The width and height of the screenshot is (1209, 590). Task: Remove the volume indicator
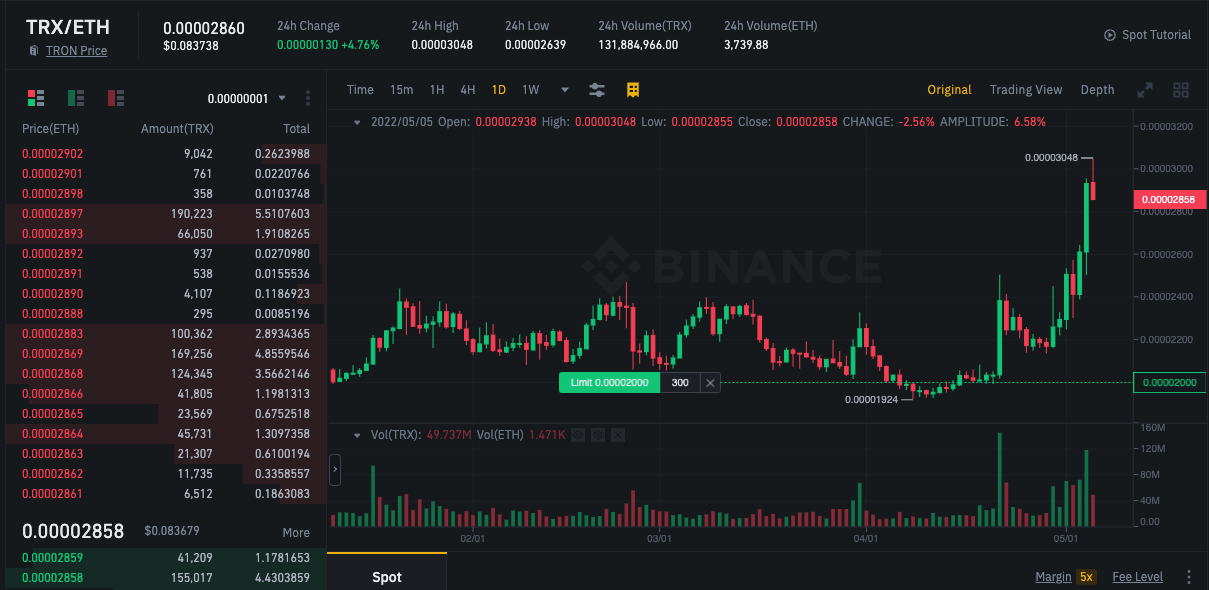click(618, 435)
